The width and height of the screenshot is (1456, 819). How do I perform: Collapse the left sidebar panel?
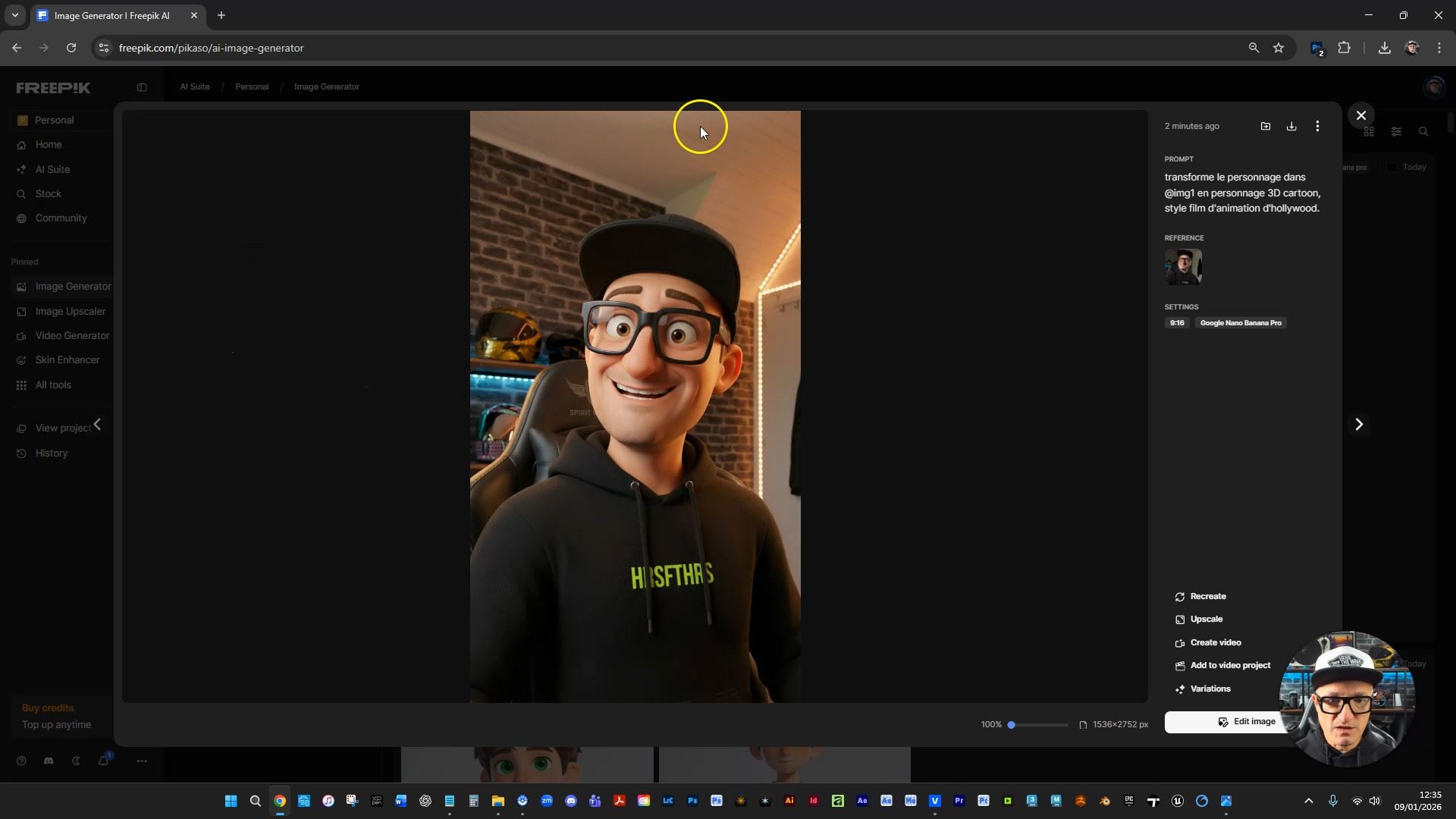coord(143,87)
